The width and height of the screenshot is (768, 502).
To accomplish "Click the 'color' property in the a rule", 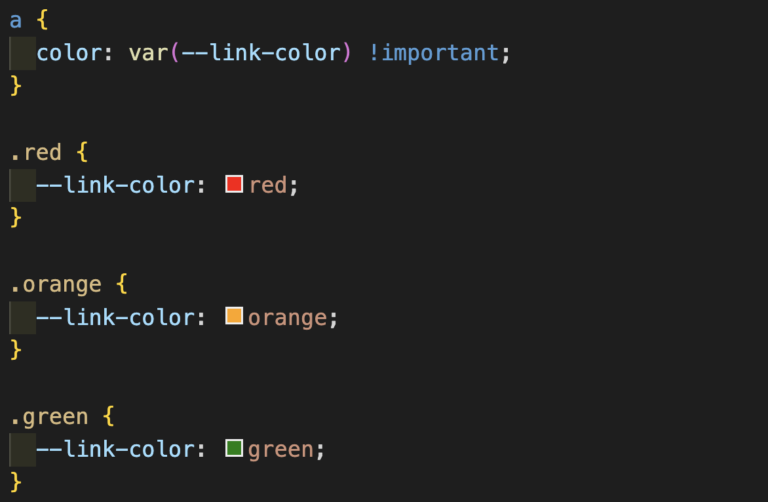I will 69,52.
